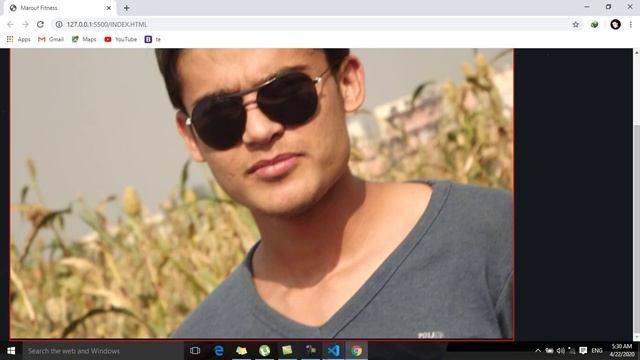
Task: Change the ENG input language
Action: [x=597, y=351]
